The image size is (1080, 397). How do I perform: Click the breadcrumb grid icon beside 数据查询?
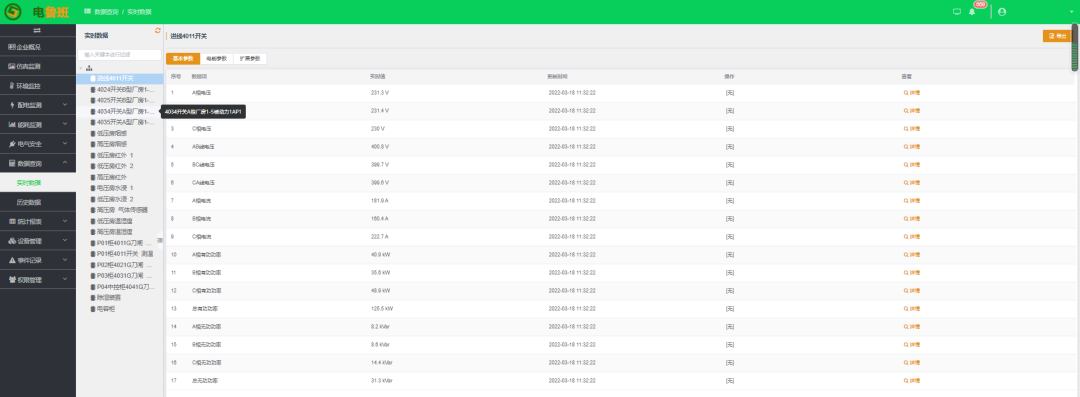tap(87, 12)
